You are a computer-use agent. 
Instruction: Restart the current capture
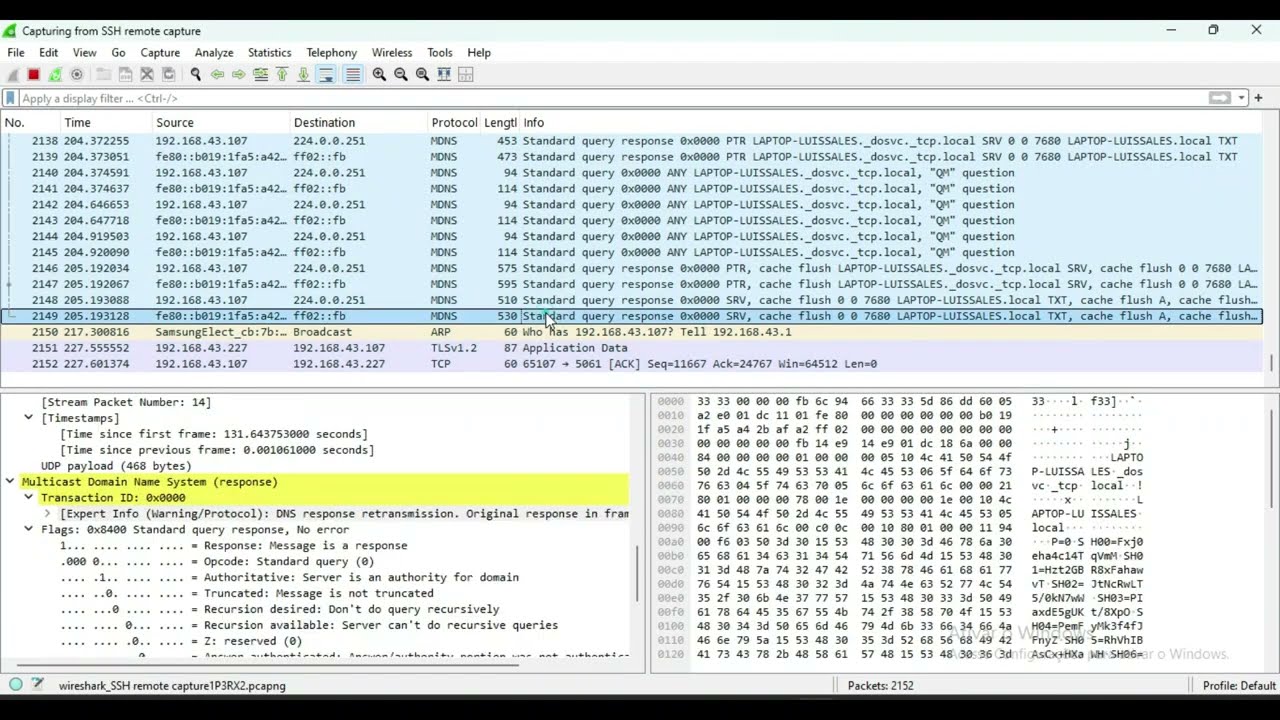coord(55,74)
